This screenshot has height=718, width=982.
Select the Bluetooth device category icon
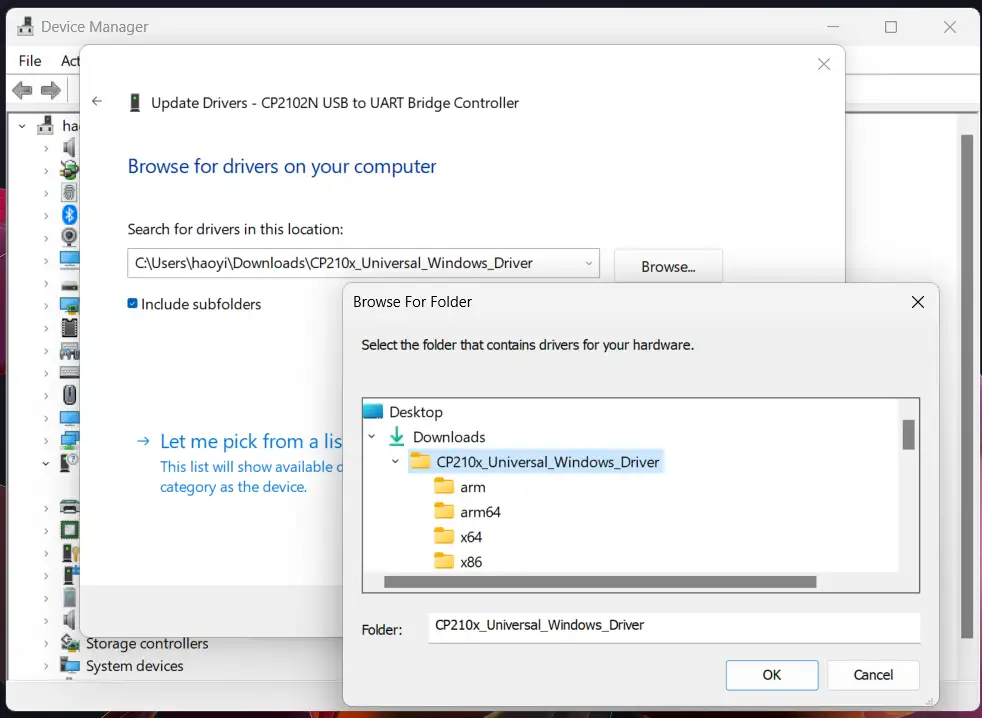pyautogui.click(x=68, y=215)
